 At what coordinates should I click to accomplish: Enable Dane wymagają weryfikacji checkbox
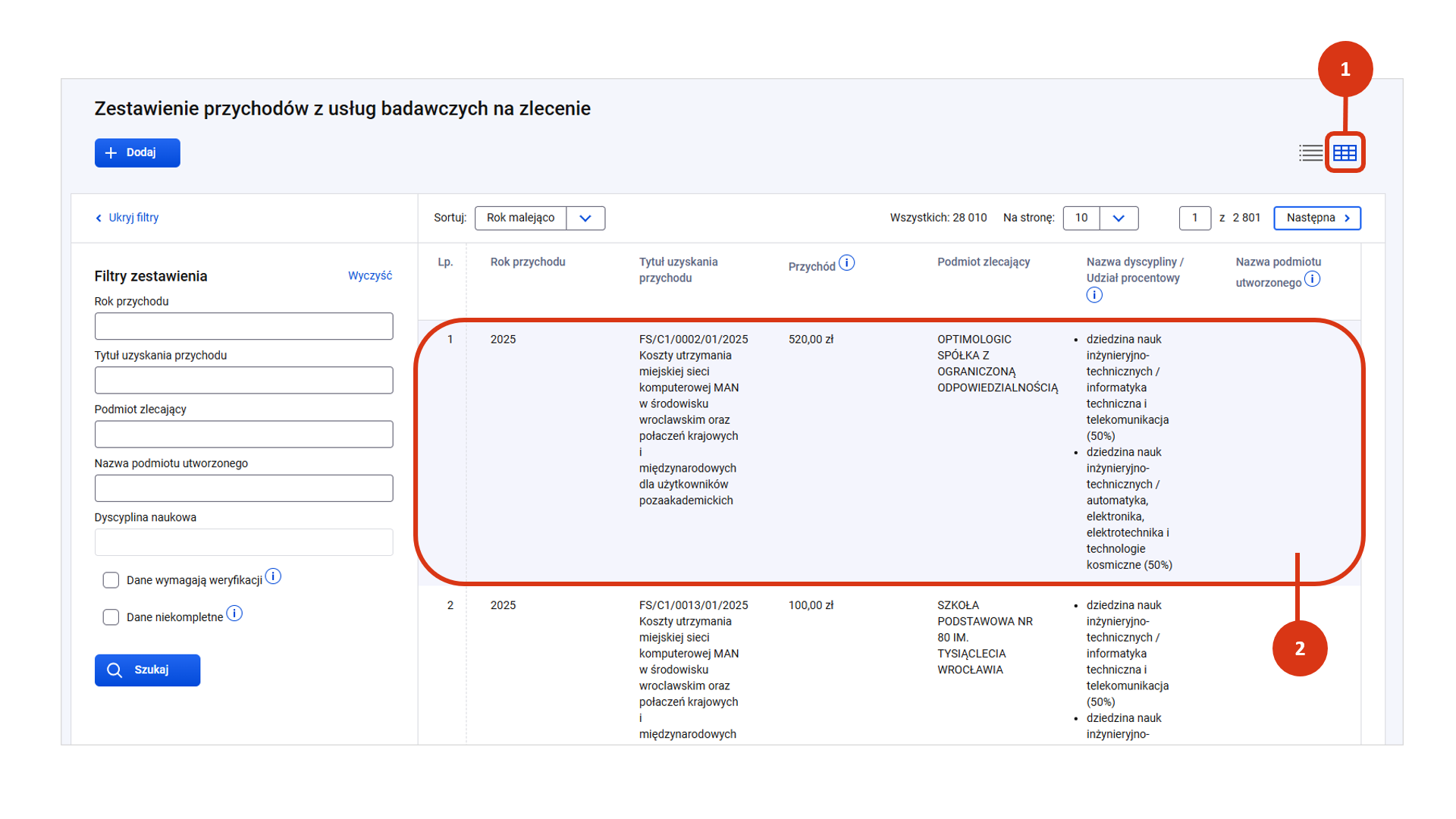point(111,580)
